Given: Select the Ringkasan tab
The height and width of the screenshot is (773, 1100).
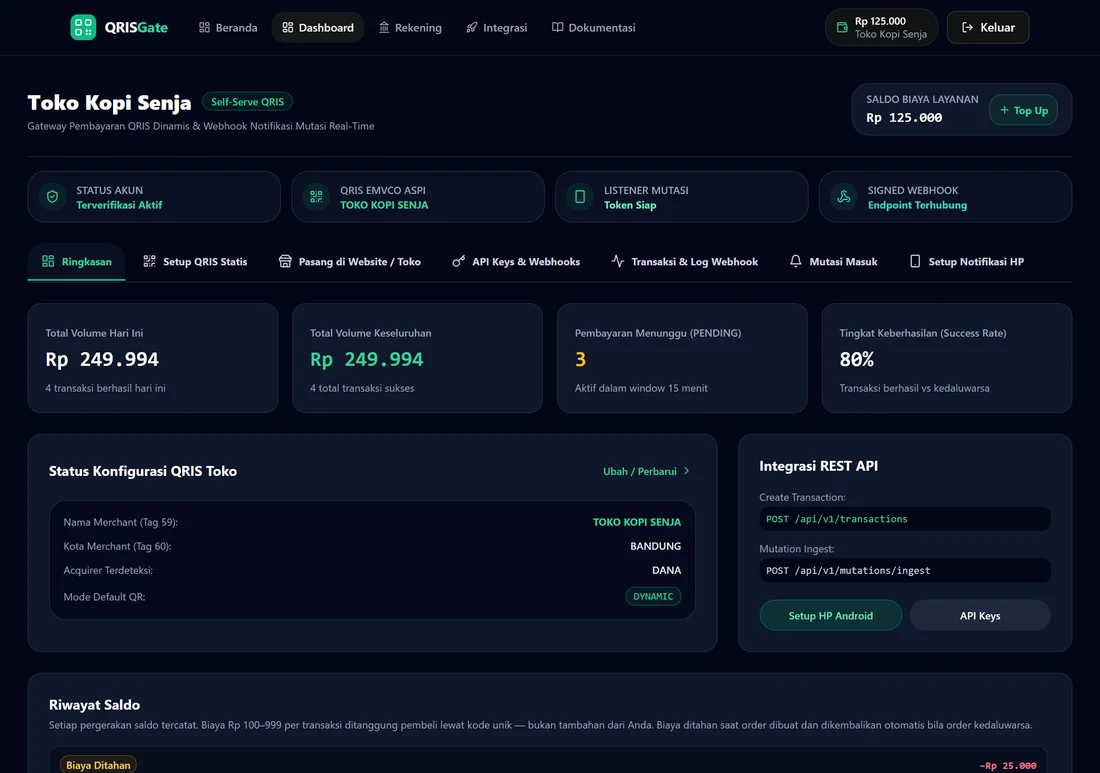Looking at the screenshot, I should [x=76, y=262].
